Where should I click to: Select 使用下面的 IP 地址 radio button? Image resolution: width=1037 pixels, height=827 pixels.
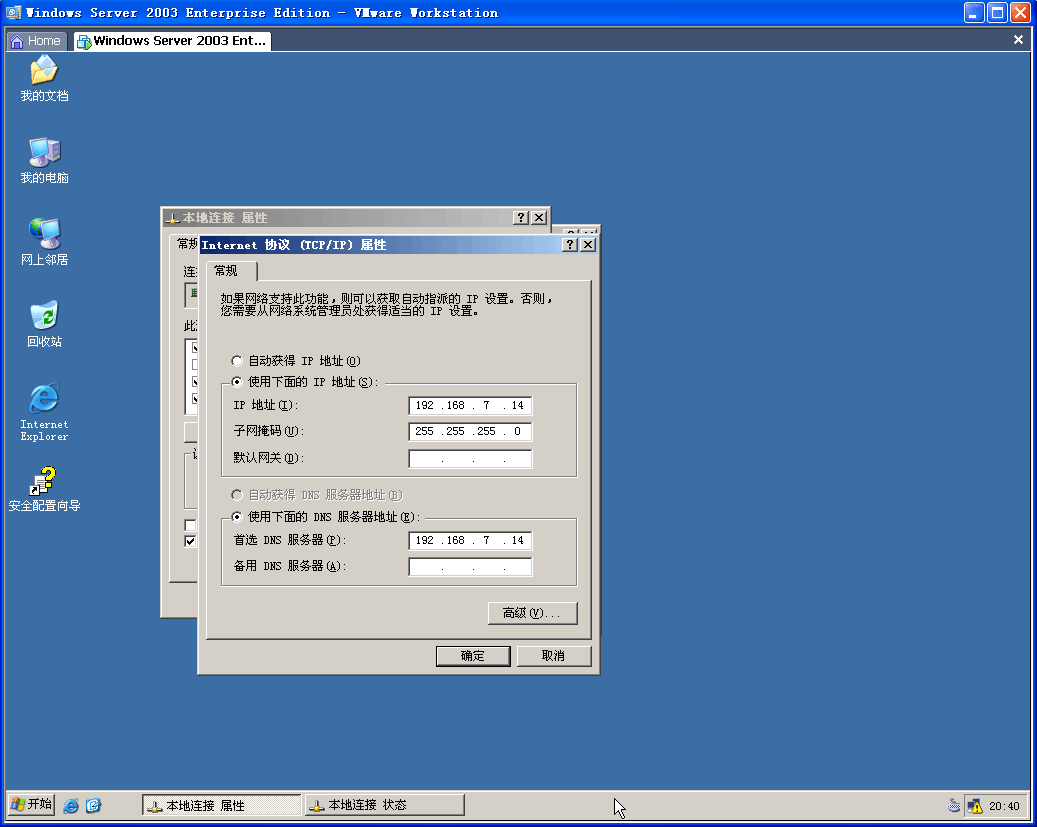237,382
